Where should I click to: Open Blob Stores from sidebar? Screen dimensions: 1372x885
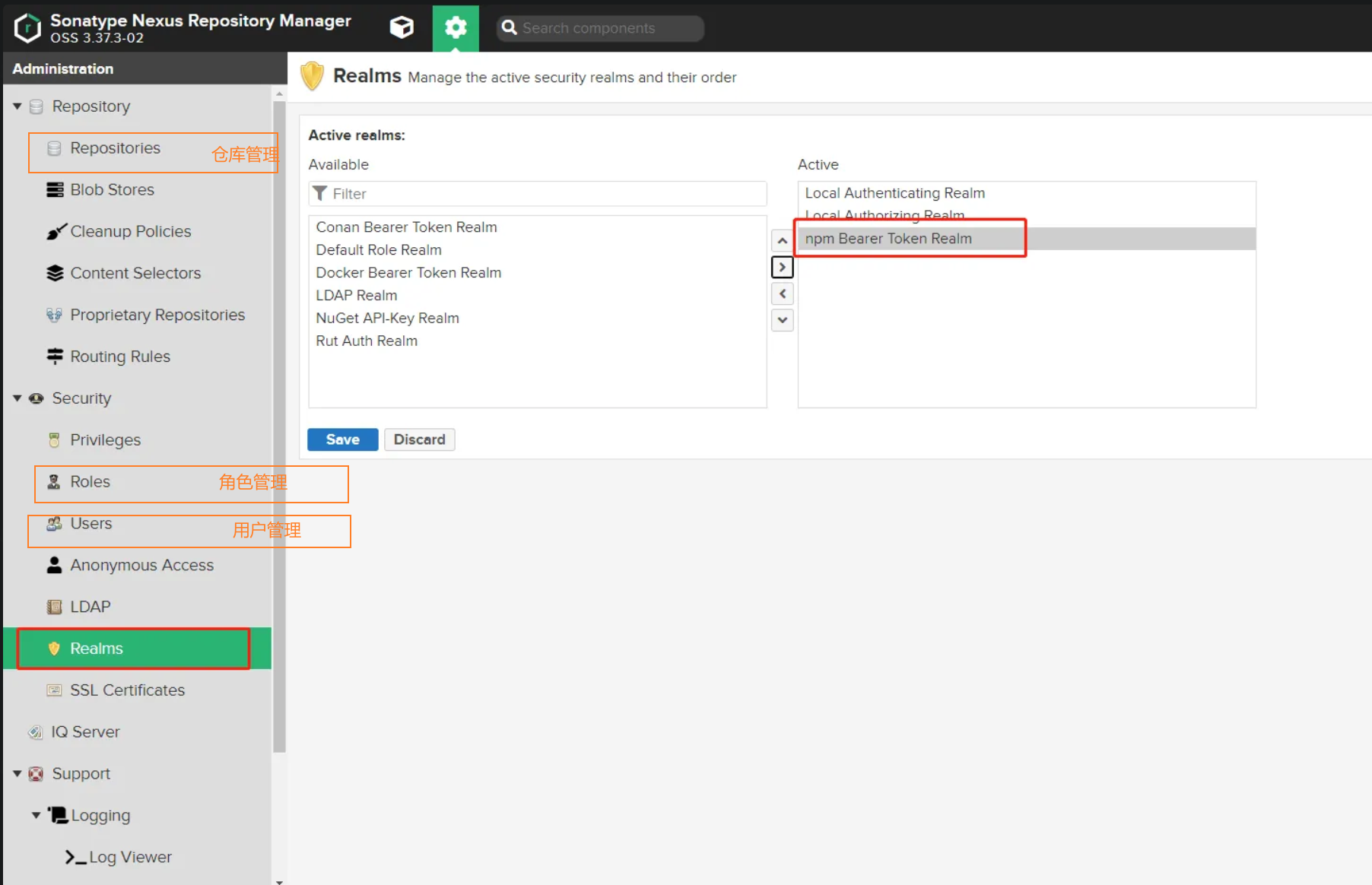112,190
